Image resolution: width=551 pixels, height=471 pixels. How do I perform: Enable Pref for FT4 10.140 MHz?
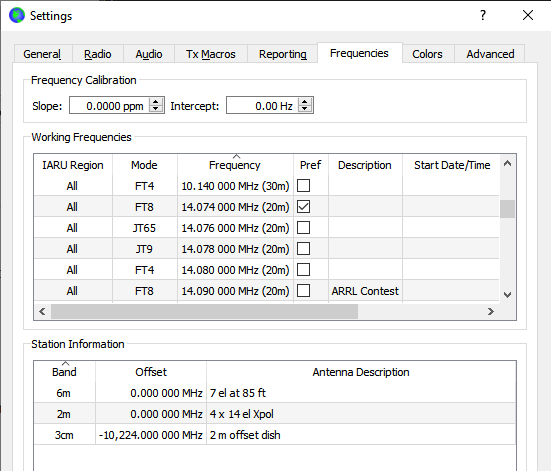point(304,186)
